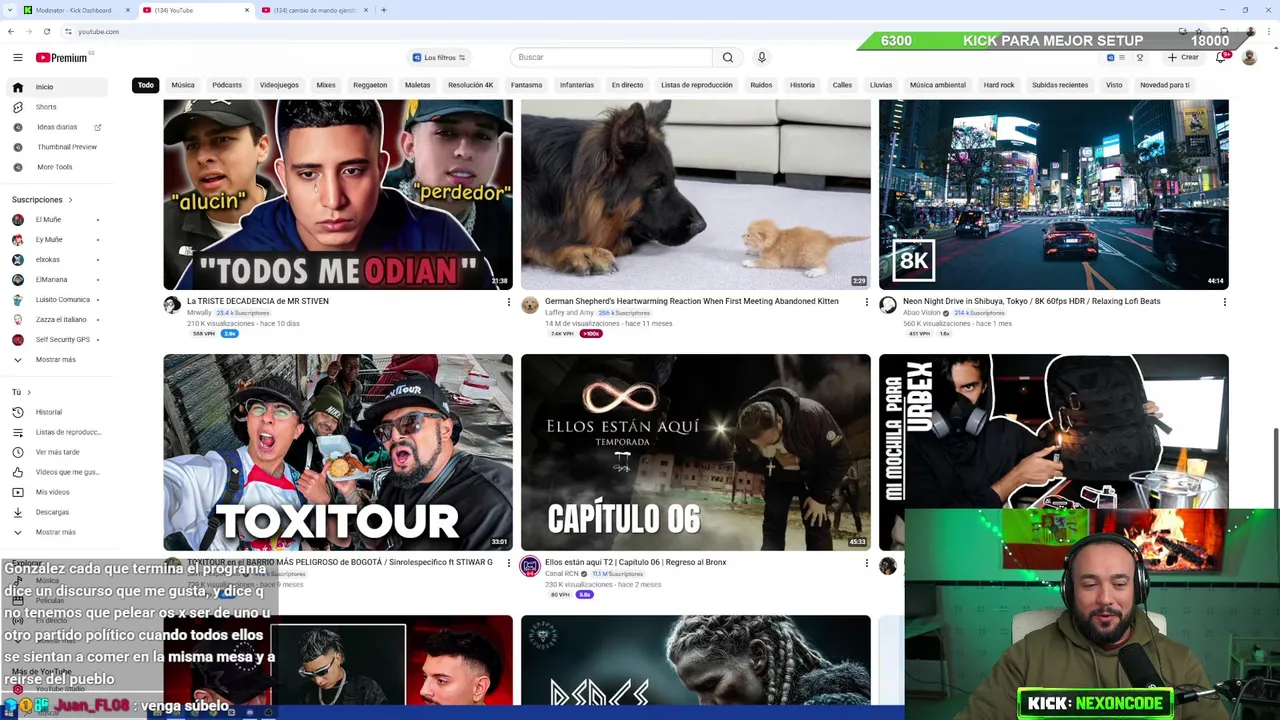Click the YouTube Premium logo

pyautogui.click(x=62, y=57)
